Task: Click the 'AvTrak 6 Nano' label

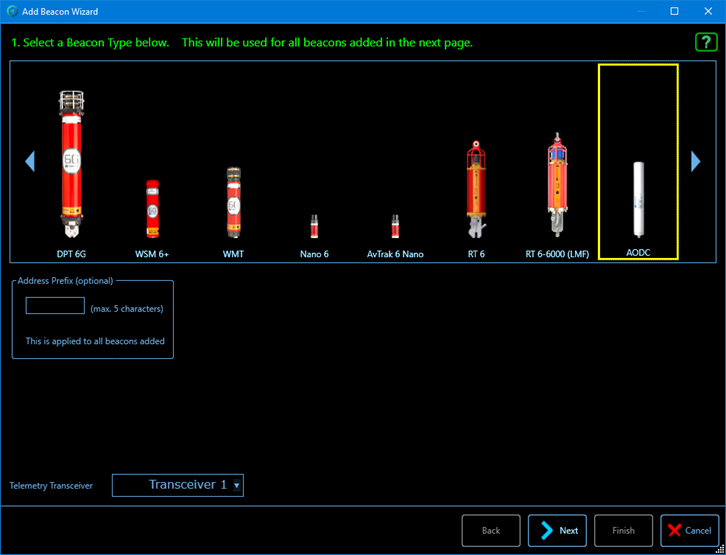Action: coord(395,254)
